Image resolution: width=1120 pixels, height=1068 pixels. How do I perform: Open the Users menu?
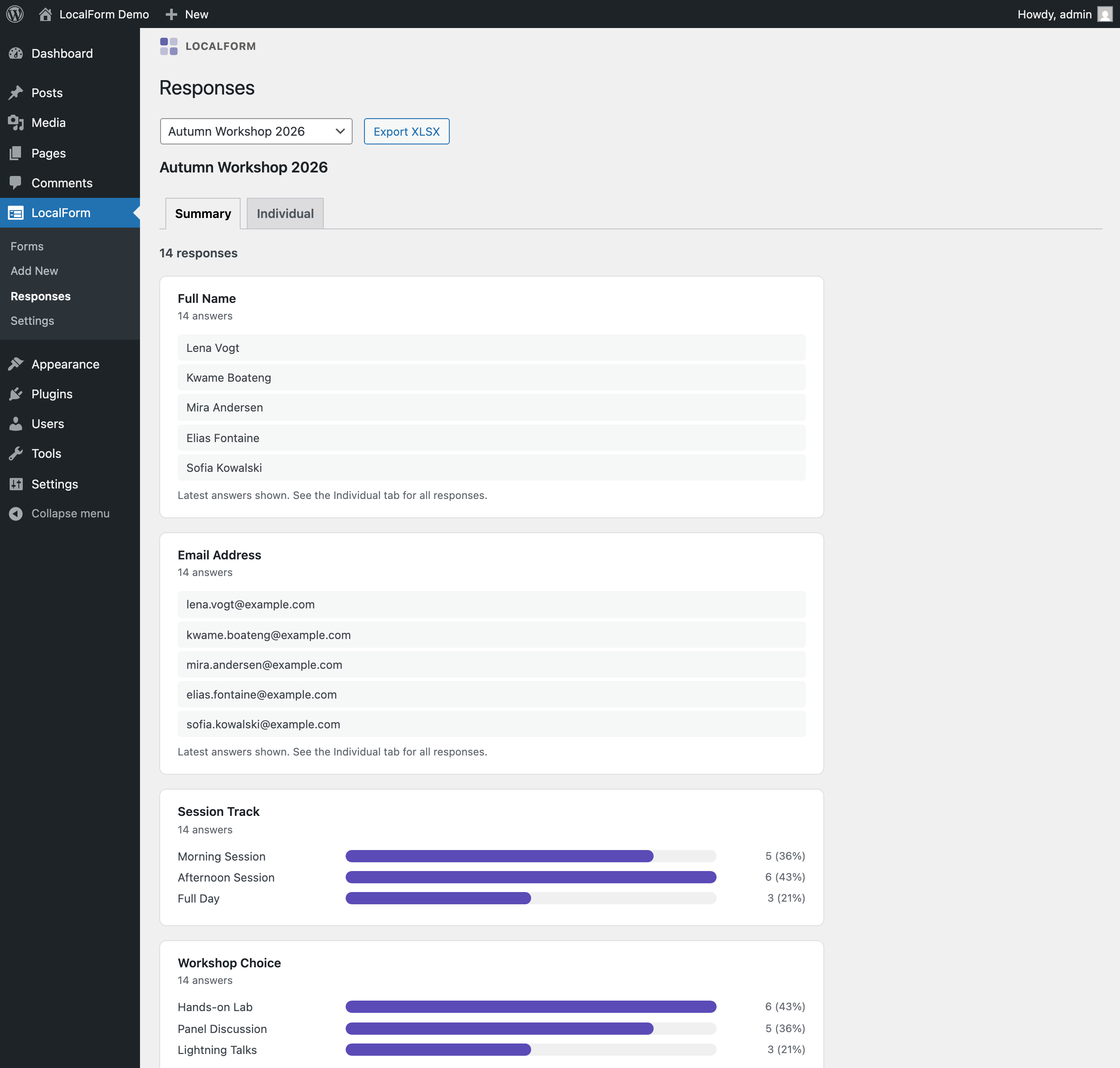pyautogui.click(x=70, y=424)
